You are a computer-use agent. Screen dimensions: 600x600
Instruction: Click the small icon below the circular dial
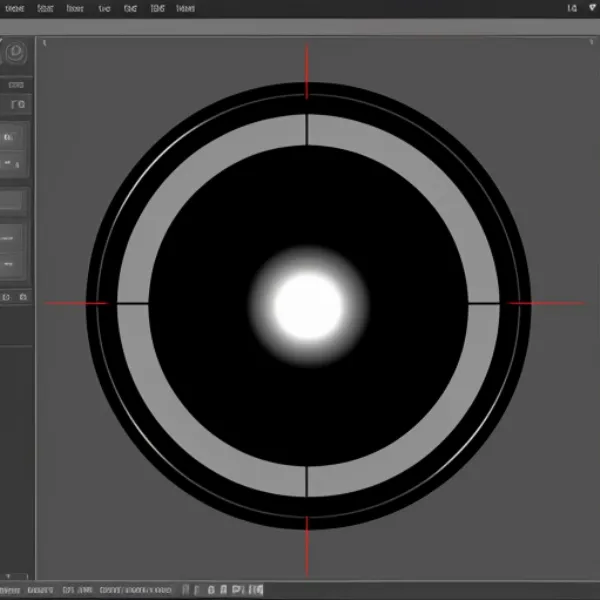(17, 103)
